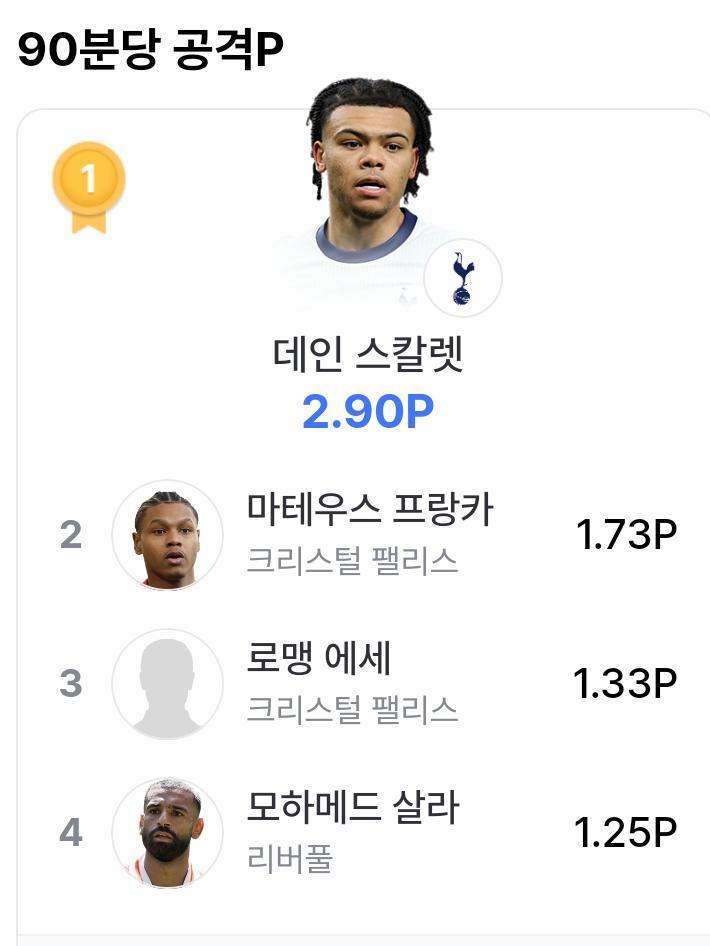
Task: Open 모하메드 살라 player name
Action: click(353, 807)
